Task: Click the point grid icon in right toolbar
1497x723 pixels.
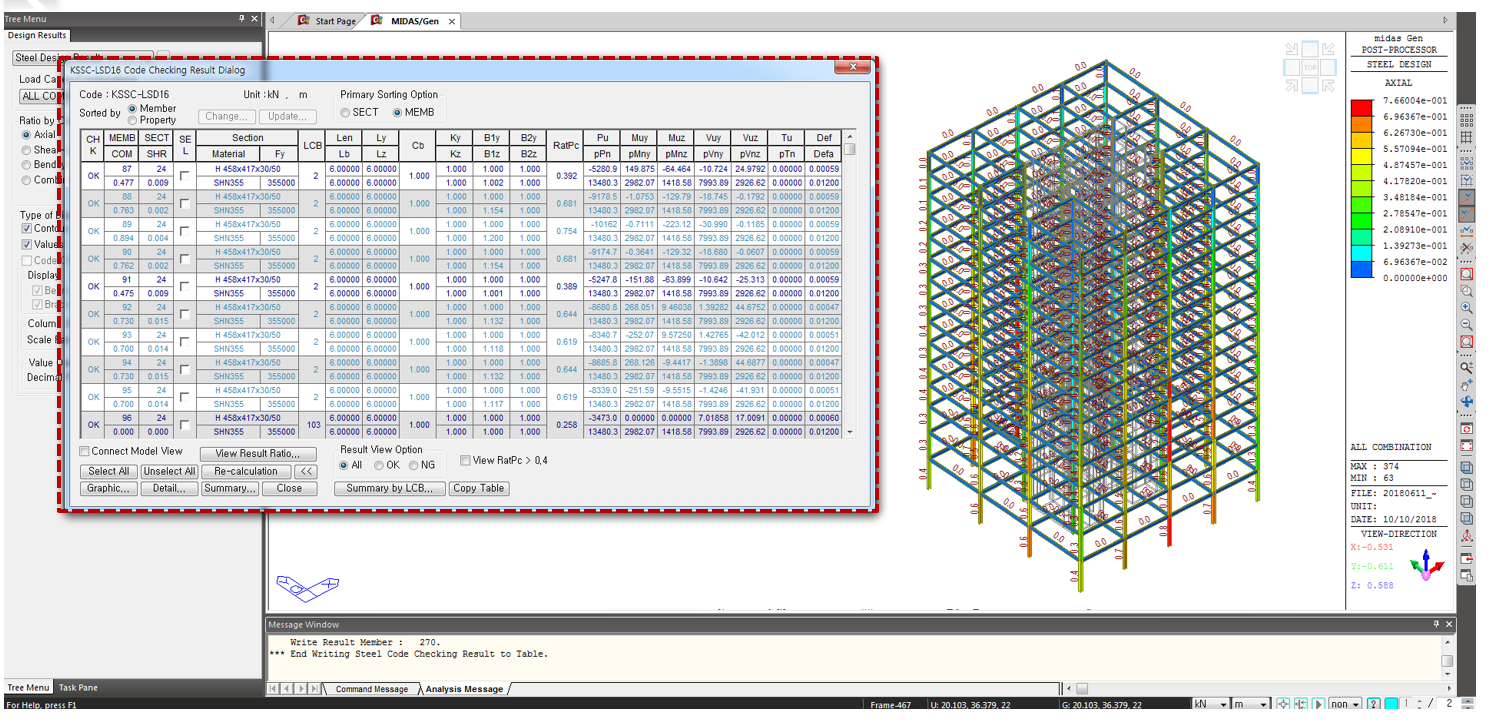Action: point(1466,120)
